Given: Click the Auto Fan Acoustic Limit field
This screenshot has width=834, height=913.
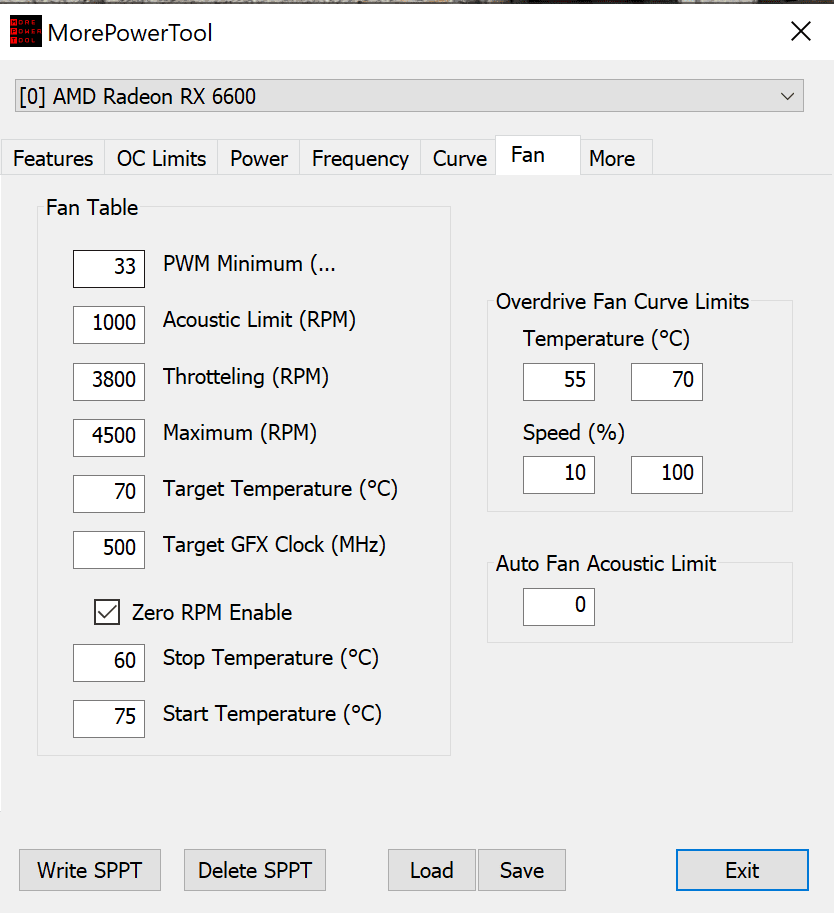Looking at the screenshot, I should point(559,607).
